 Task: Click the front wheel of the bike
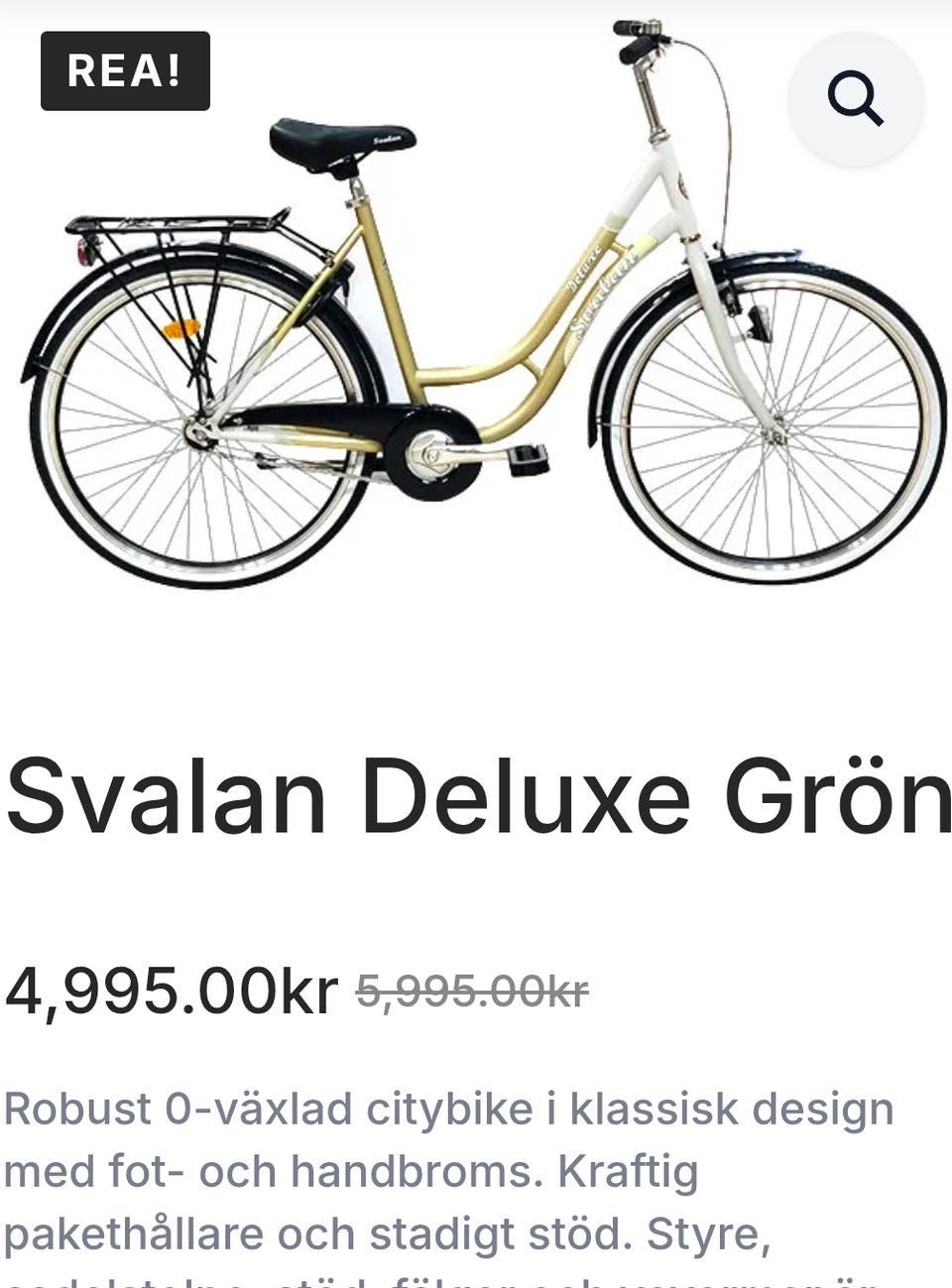click(773, 425)
